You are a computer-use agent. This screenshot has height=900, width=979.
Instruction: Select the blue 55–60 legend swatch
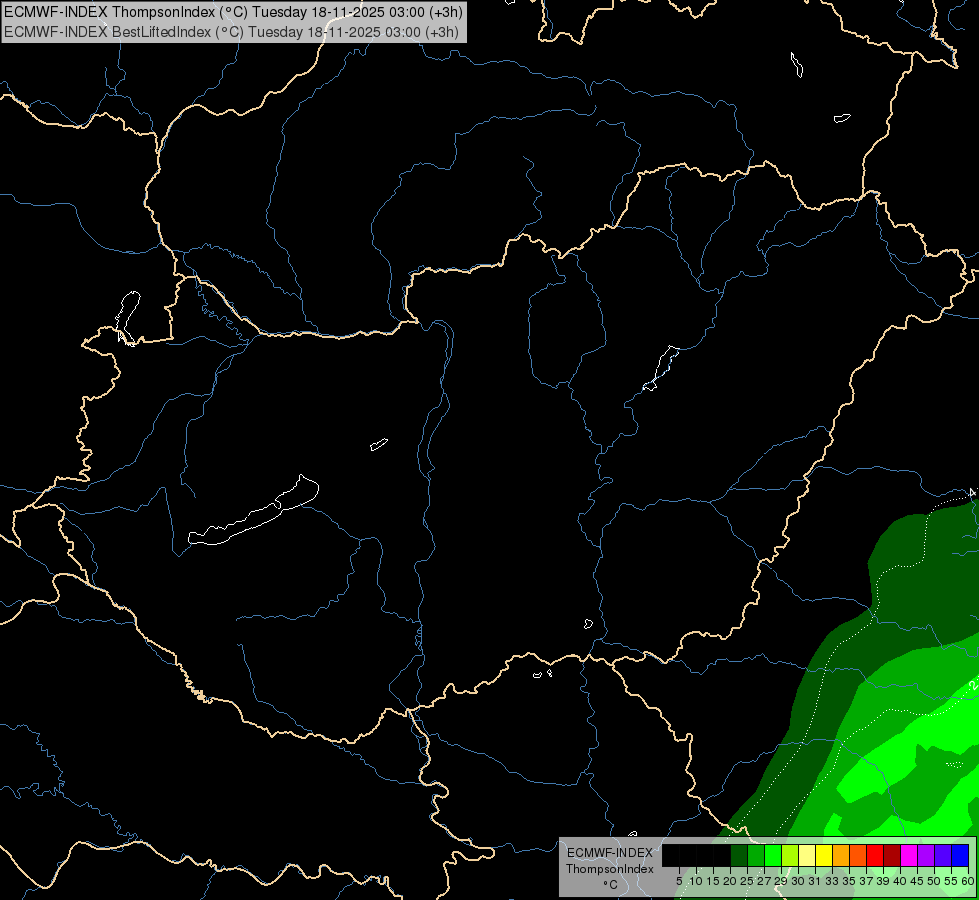pos(960,855)
